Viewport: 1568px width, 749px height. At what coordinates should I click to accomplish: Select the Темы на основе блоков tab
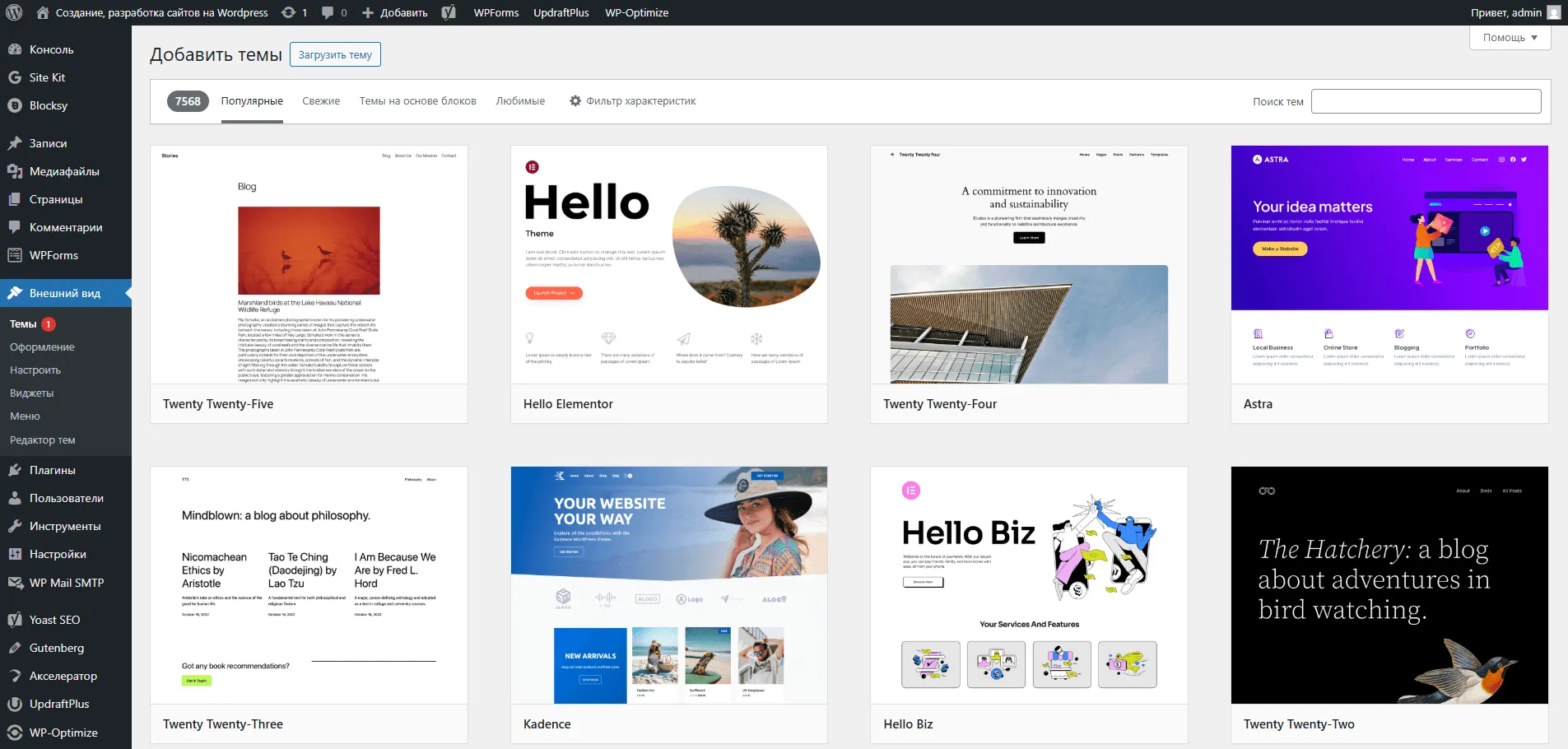(417, 101)
